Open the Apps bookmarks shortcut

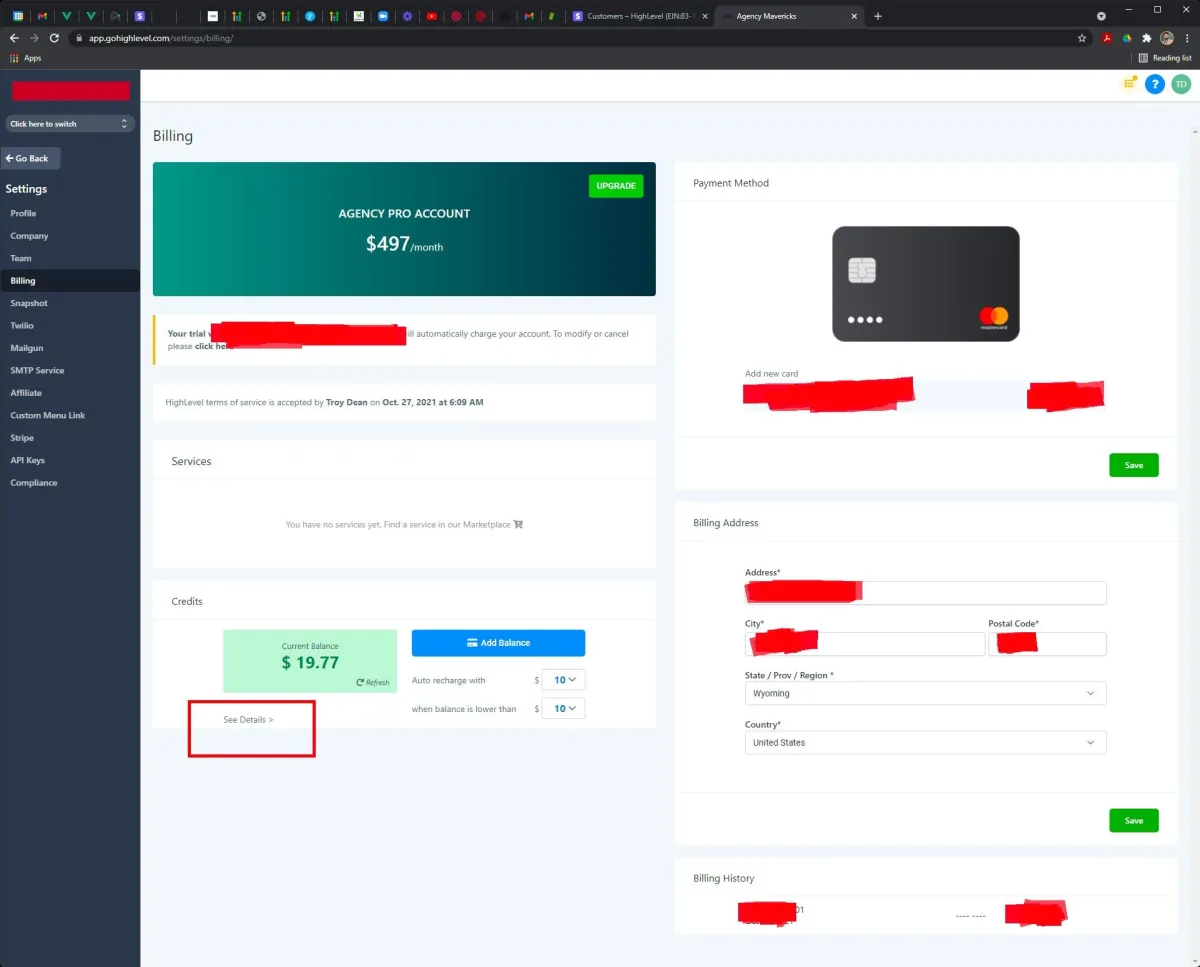point(25,58)
